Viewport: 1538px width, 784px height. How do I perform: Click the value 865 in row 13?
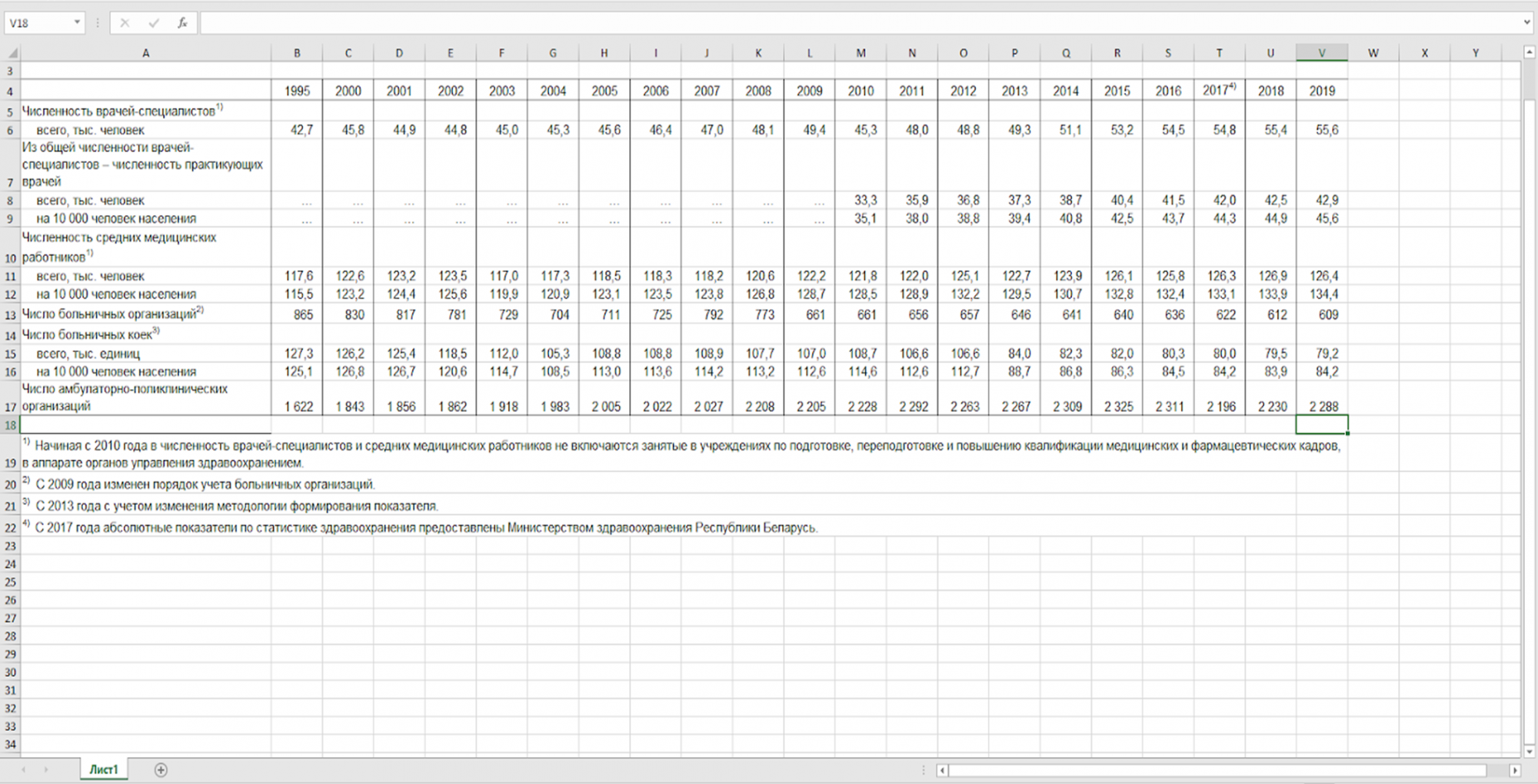pos(303,314)
